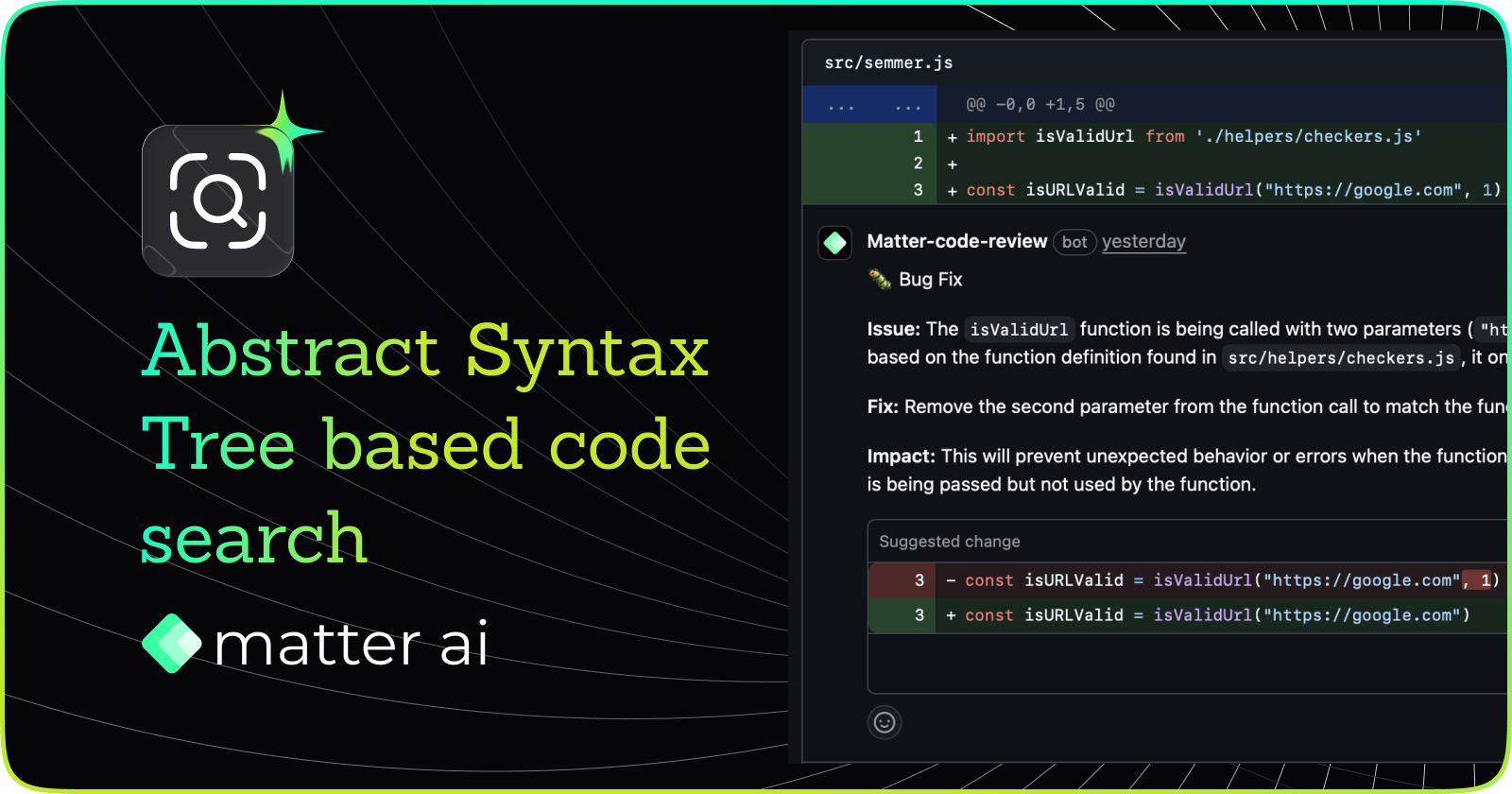The height and width of the screenshot is (794, 1512).
Task: Click the Matter-code-review bot avatar
Action: click(x=835, y=243)
